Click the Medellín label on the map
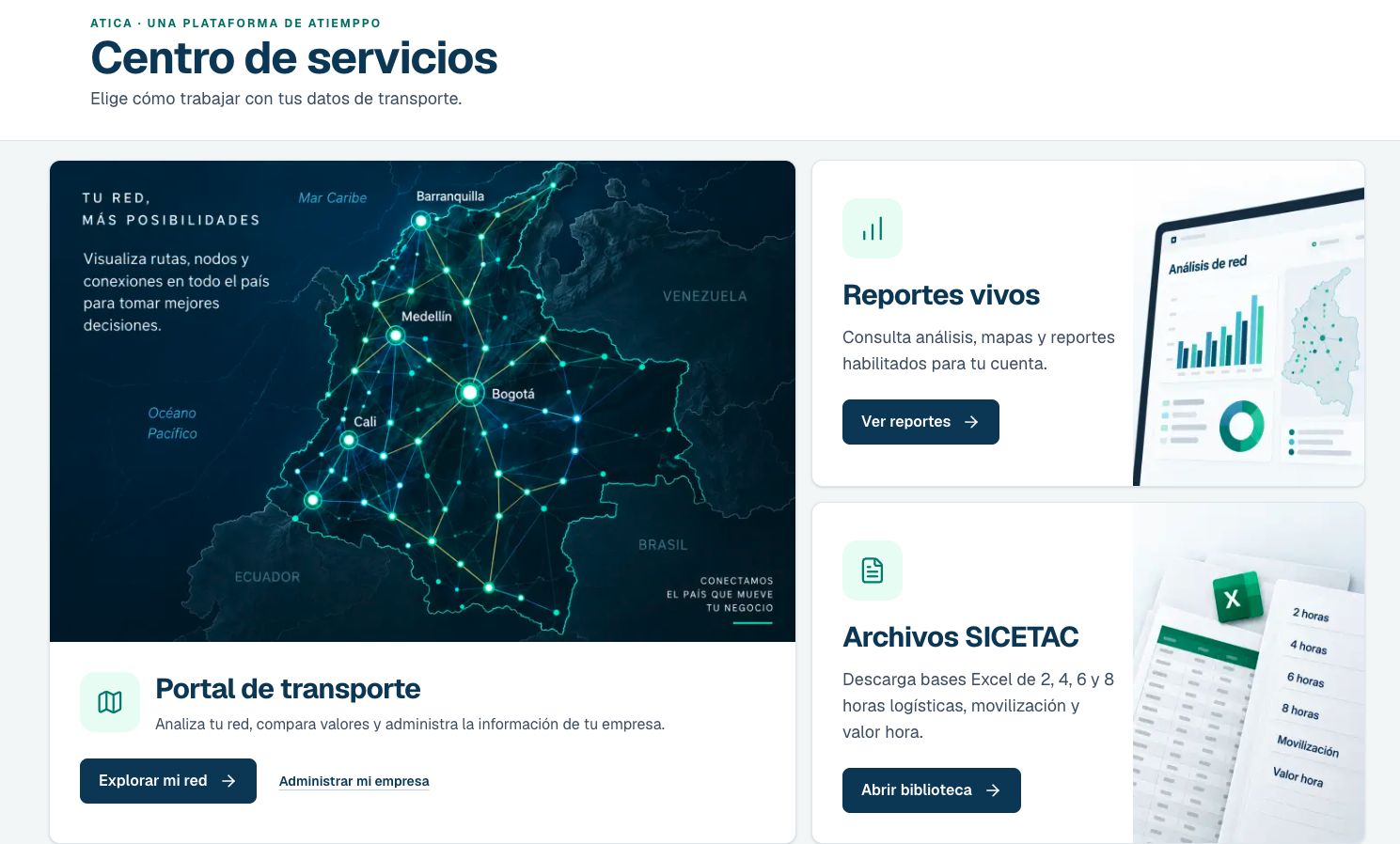The width and height of the screenshot is (1400, 844). [427, 317]
